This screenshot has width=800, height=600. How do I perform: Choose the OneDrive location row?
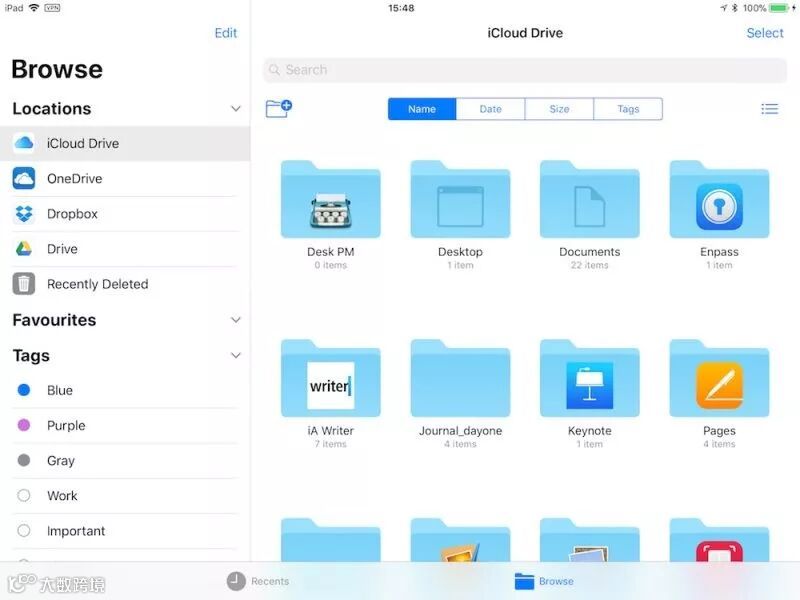click(125, 179)
